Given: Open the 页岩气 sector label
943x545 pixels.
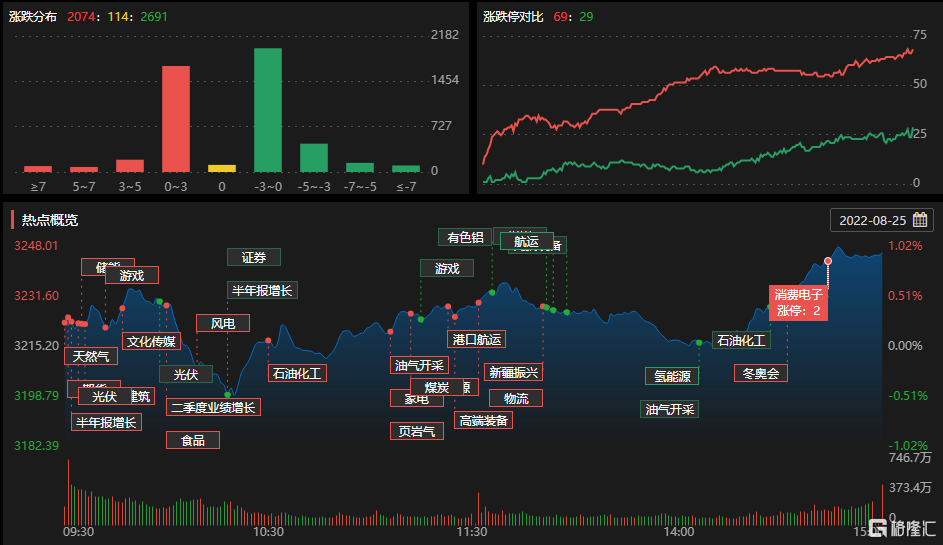Looking at the screenshot, I should [x=416, y=431].
